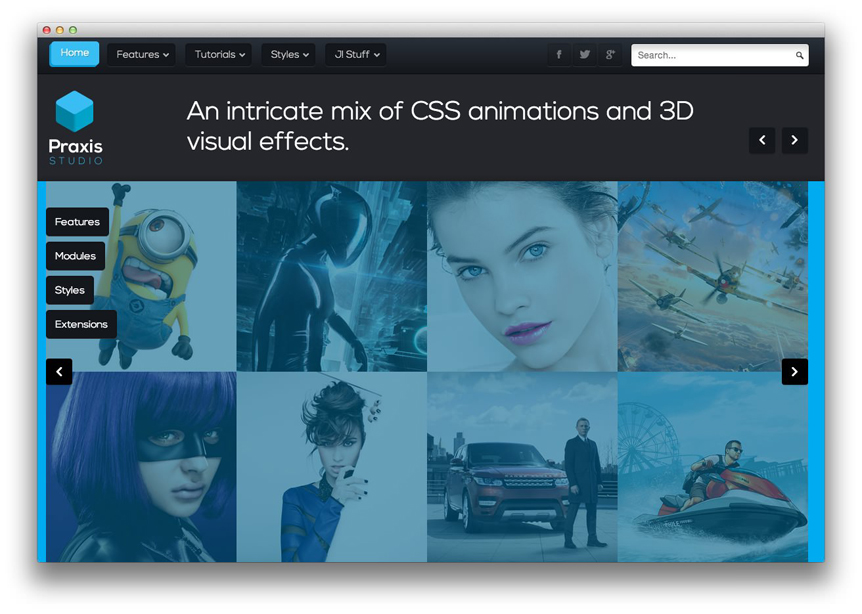The width and height of the screenshot is (862, 614).
Task: Click the Facebook icon in the header
Action: click(558, 55)
